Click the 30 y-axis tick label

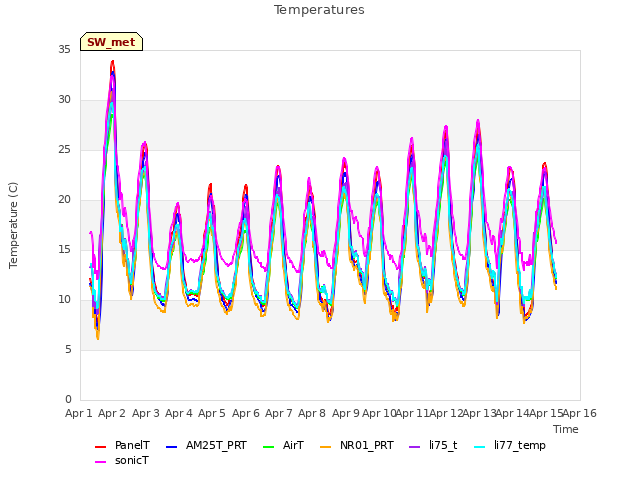coord(64,100)
